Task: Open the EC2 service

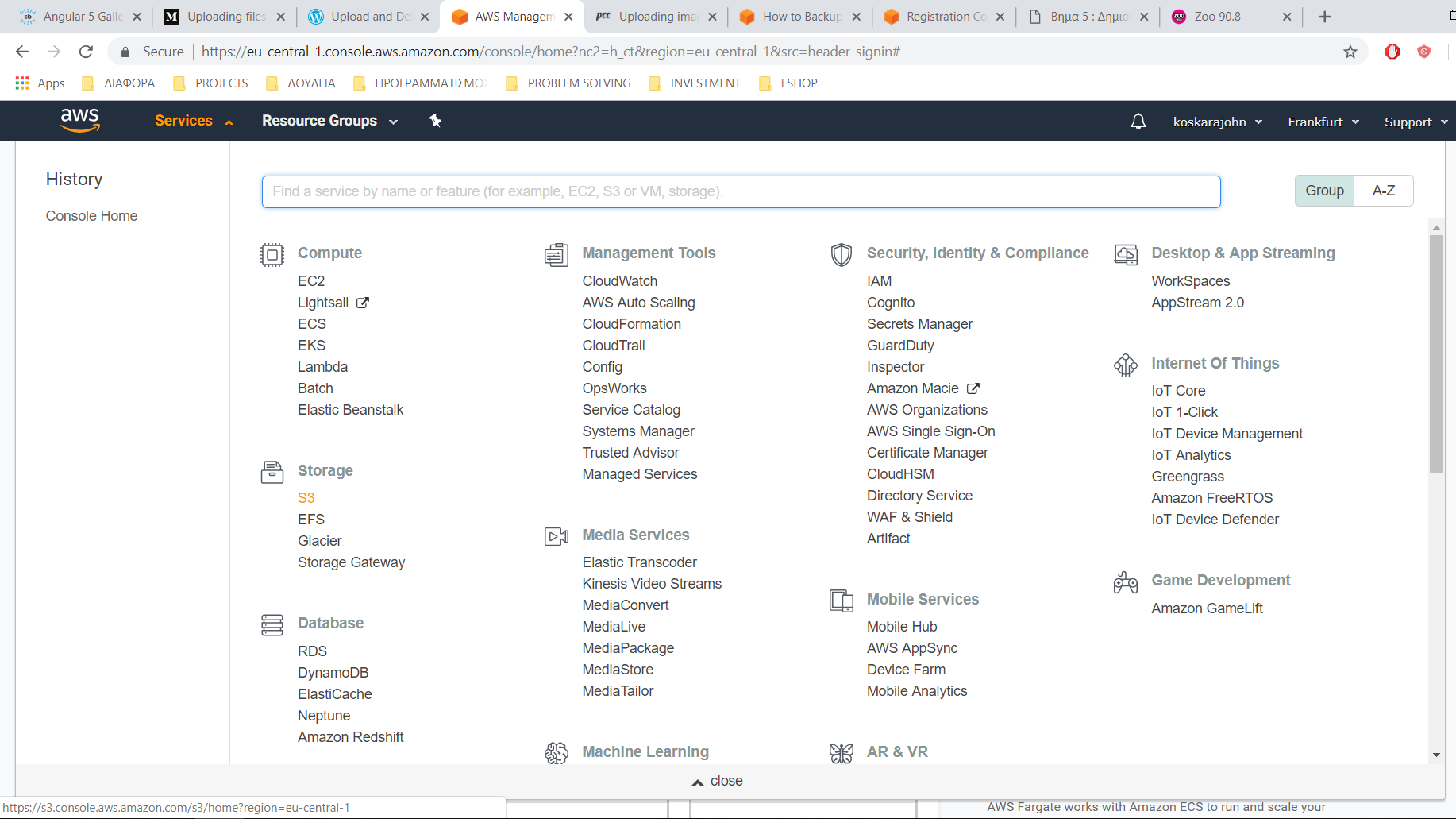Action: [x=311, y=281]
